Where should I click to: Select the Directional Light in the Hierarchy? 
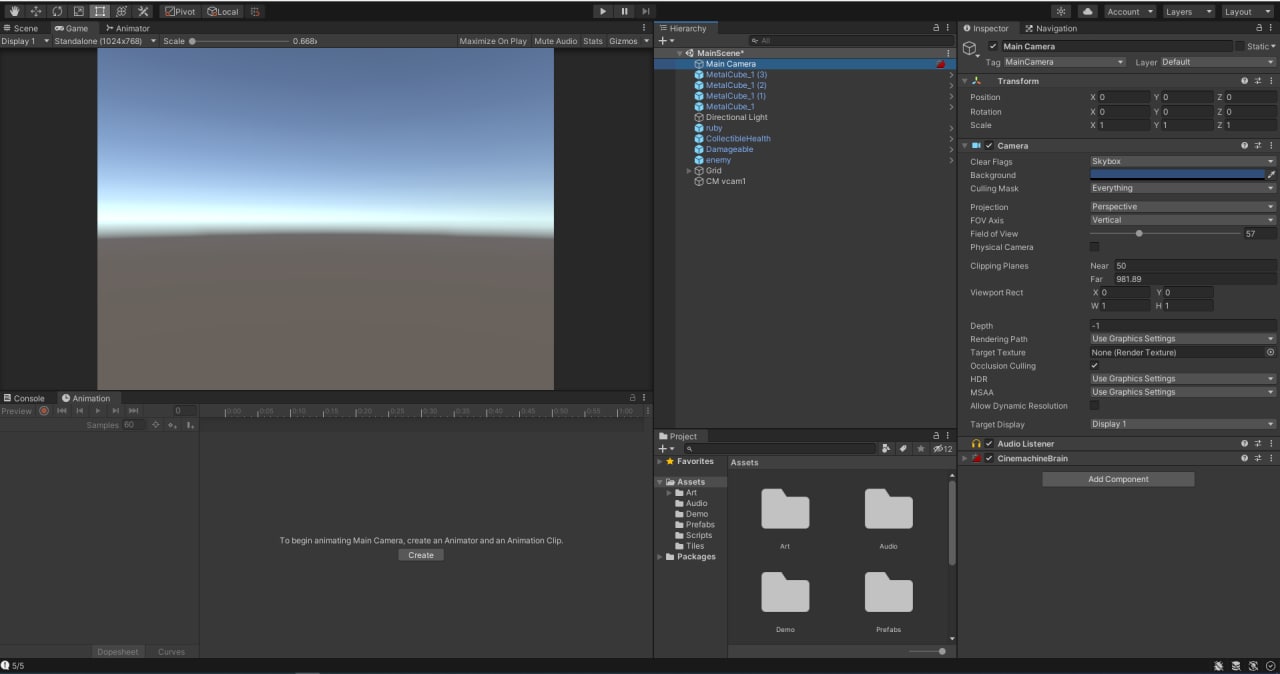click(x=736, y=117)
